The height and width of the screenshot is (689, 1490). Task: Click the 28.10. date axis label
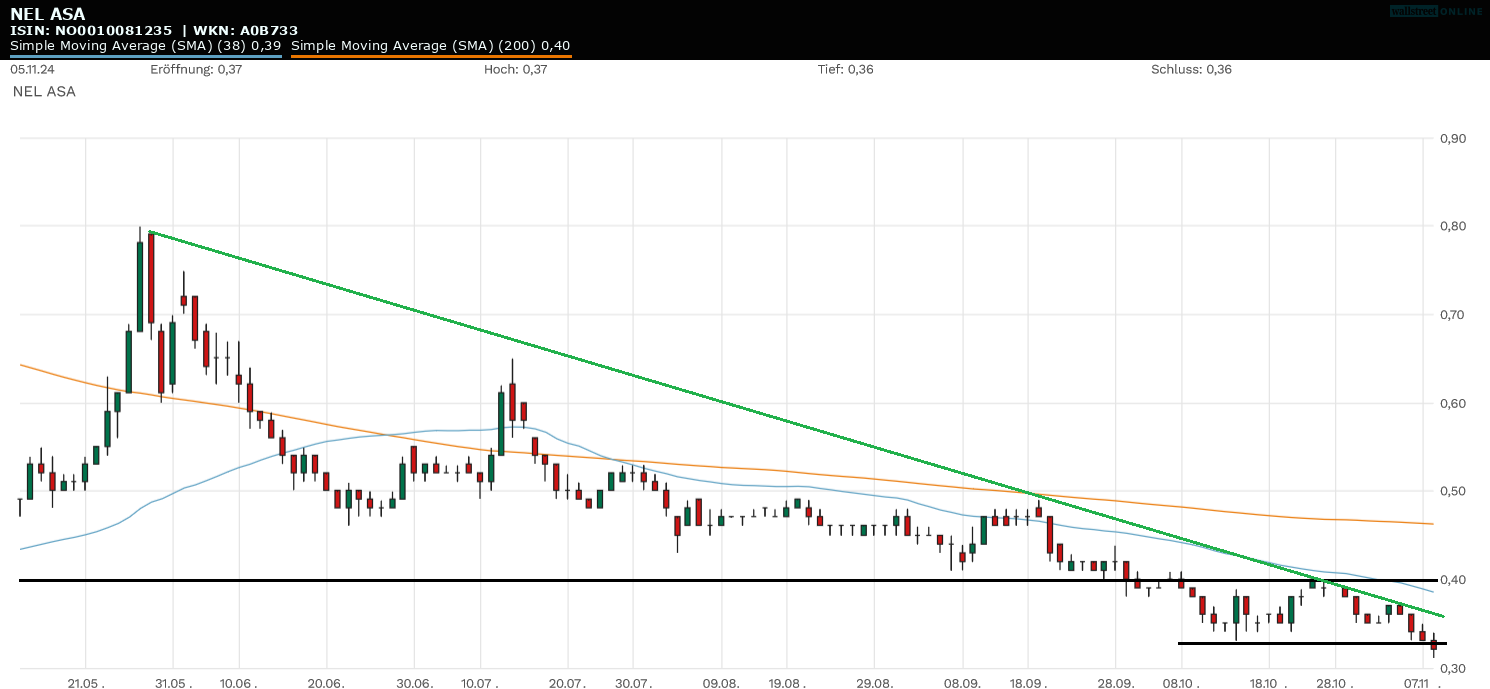point(1335,682)
